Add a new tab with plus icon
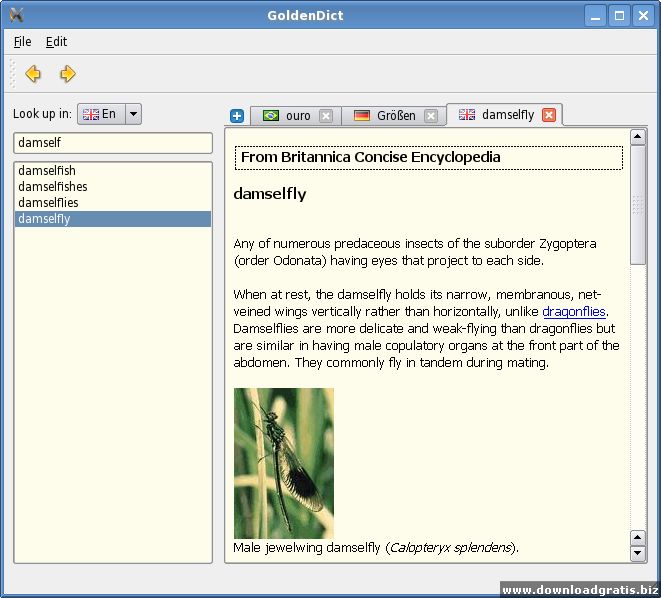Screen dimensions: 661x598 (237, 115)
